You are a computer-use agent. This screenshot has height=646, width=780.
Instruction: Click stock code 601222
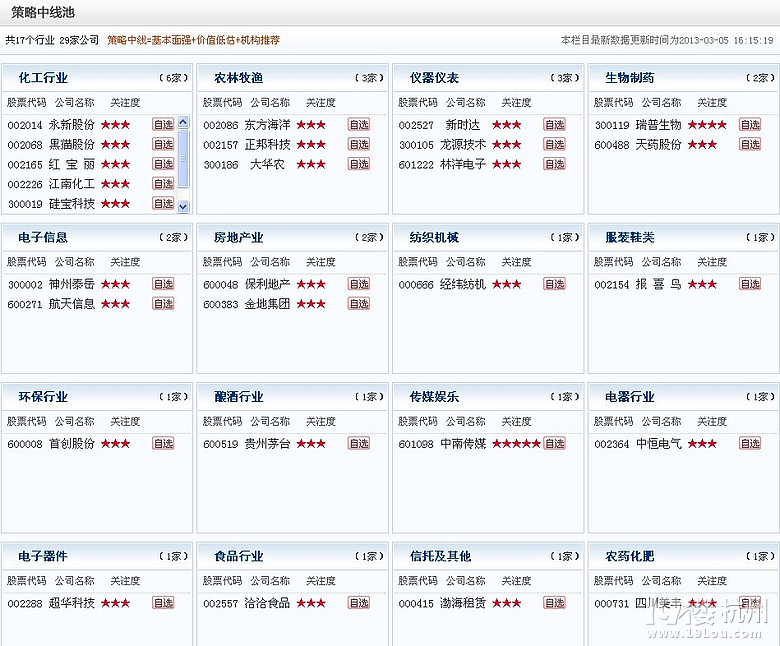(416, 165)
